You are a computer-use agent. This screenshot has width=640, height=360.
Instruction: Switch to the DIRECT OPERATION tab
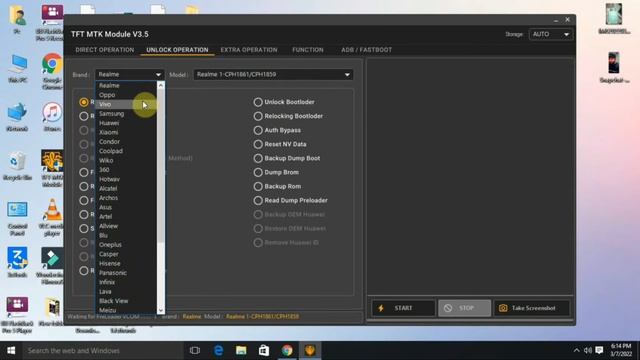104,50
